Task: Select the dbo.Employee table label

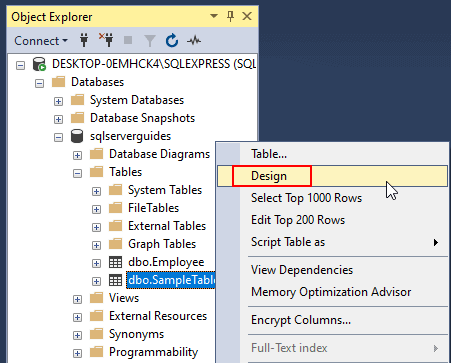Action: tap(166, 262)
